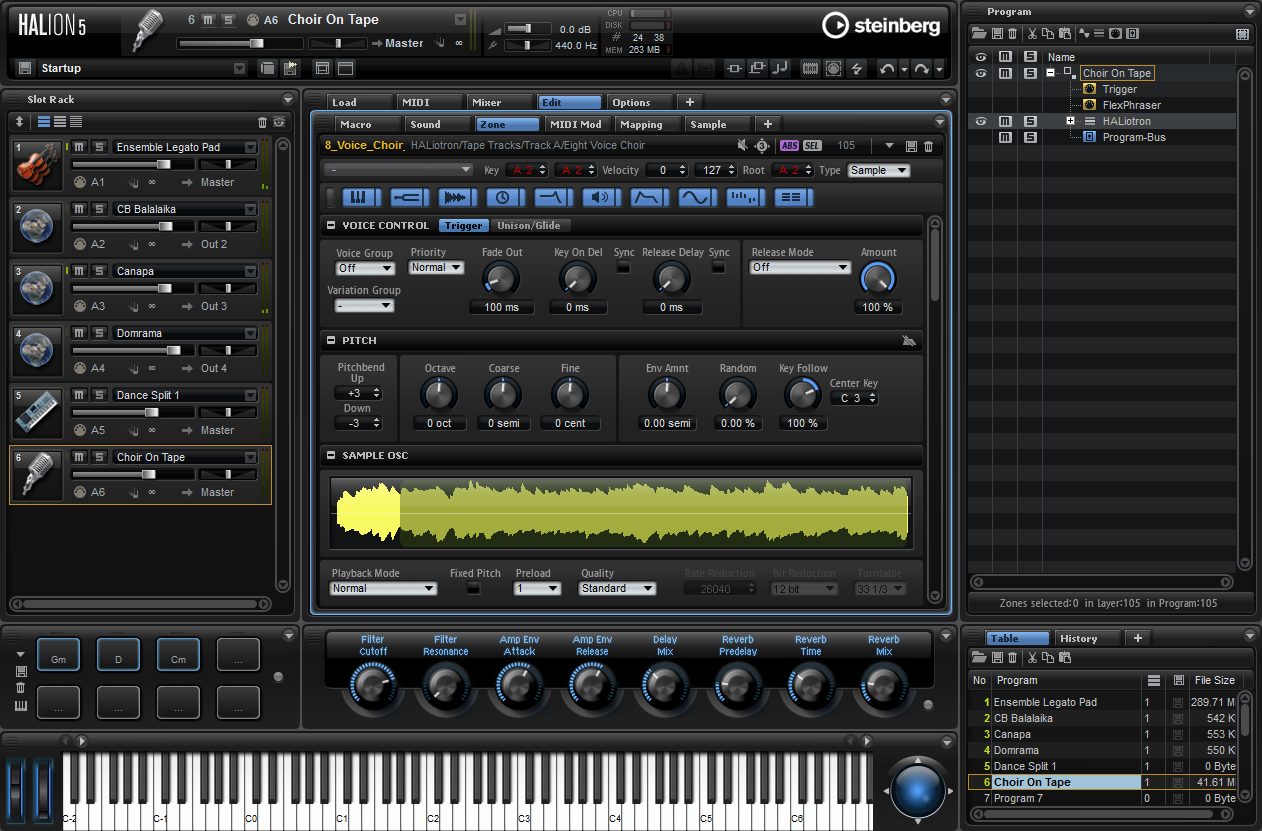
Task: Mute the Ensemble Legato Pad slot
Action: [79, 147]
